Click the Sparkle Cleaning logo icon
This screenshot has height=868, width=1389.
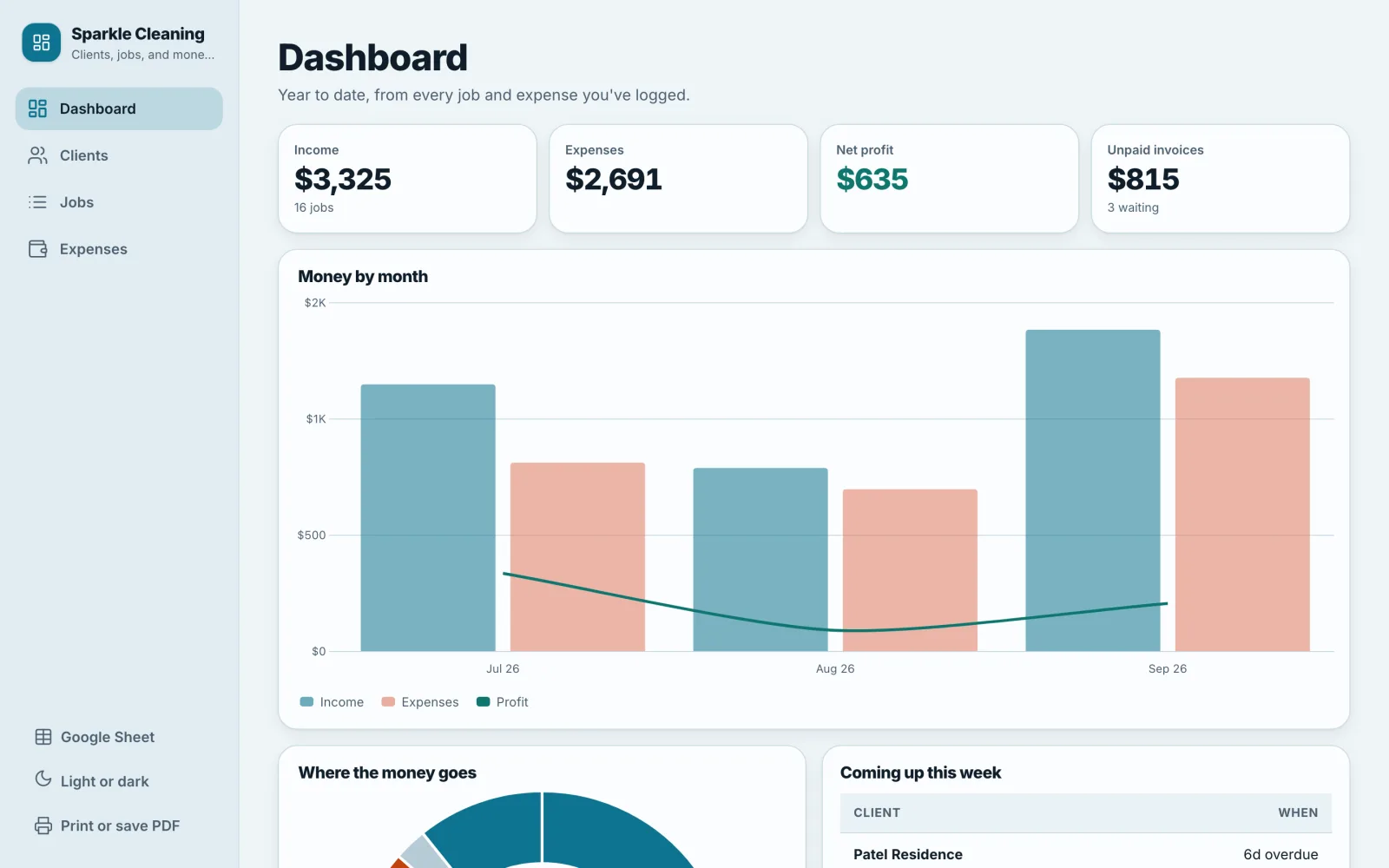coord(41,43)
